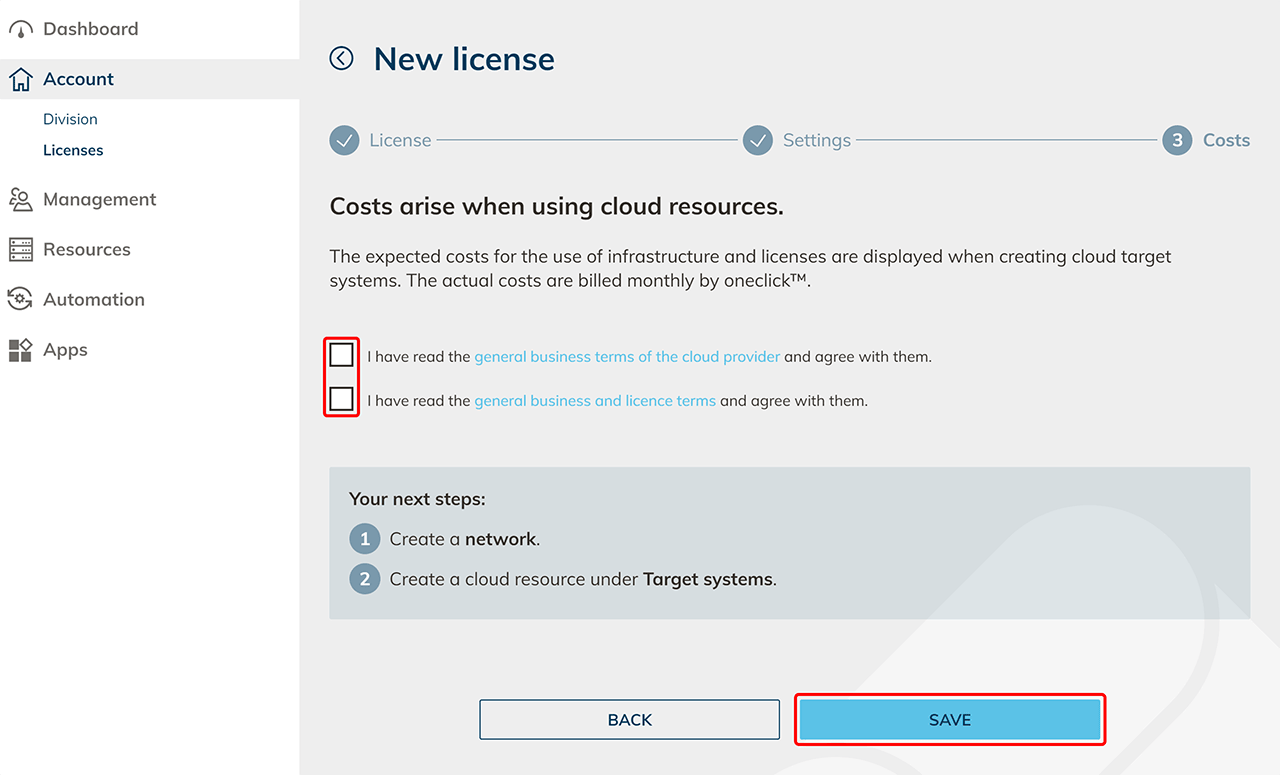Tick the general business and licence terms checkbox
1280x775 pixels.
coord(342,399)
